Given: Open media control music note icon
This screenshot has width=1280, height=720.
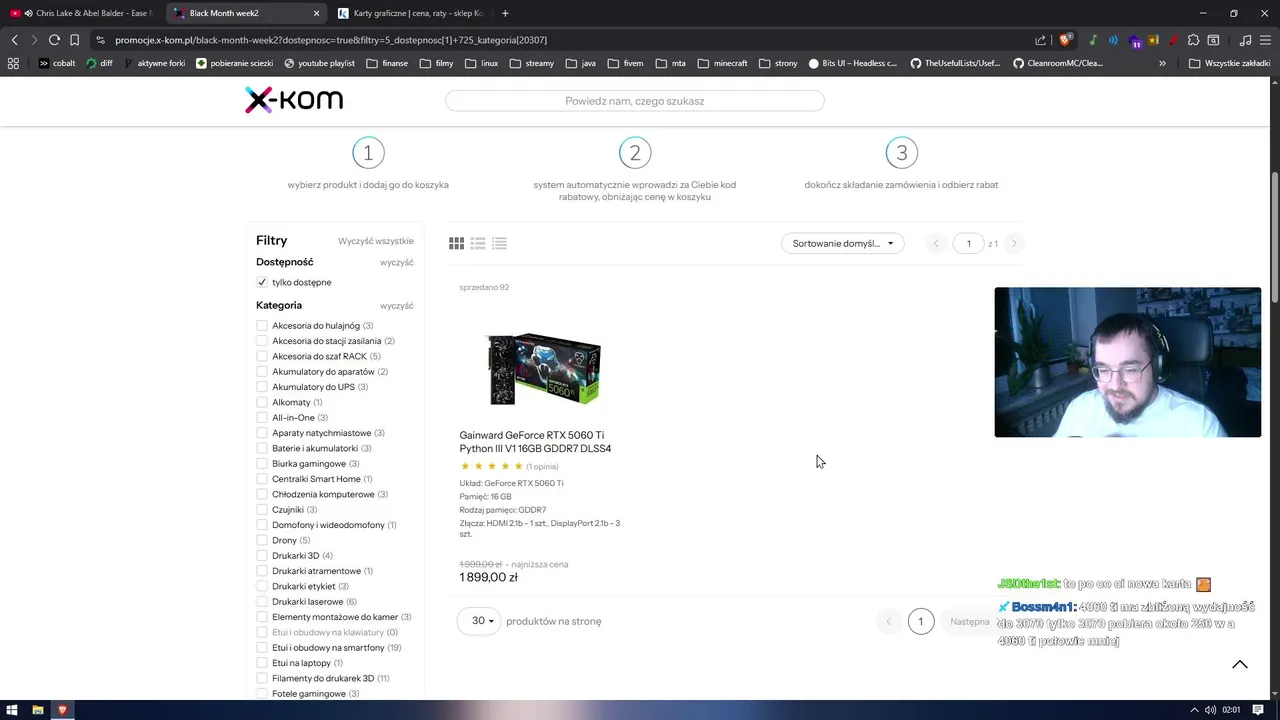Looking at the screenshot, I should [x=1245, y=40].
